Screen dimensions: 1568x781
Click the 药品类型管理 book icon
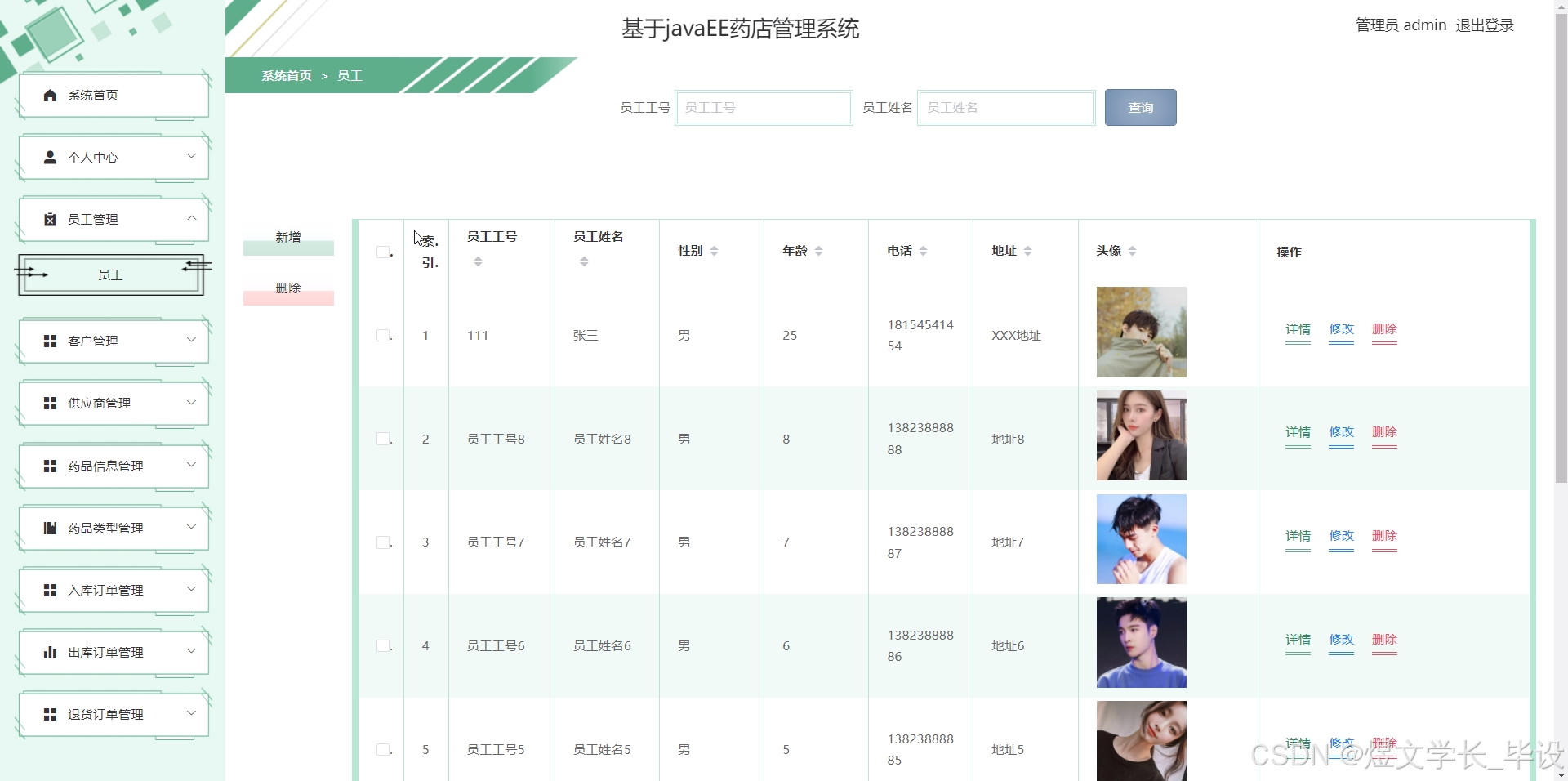[48, 527]
